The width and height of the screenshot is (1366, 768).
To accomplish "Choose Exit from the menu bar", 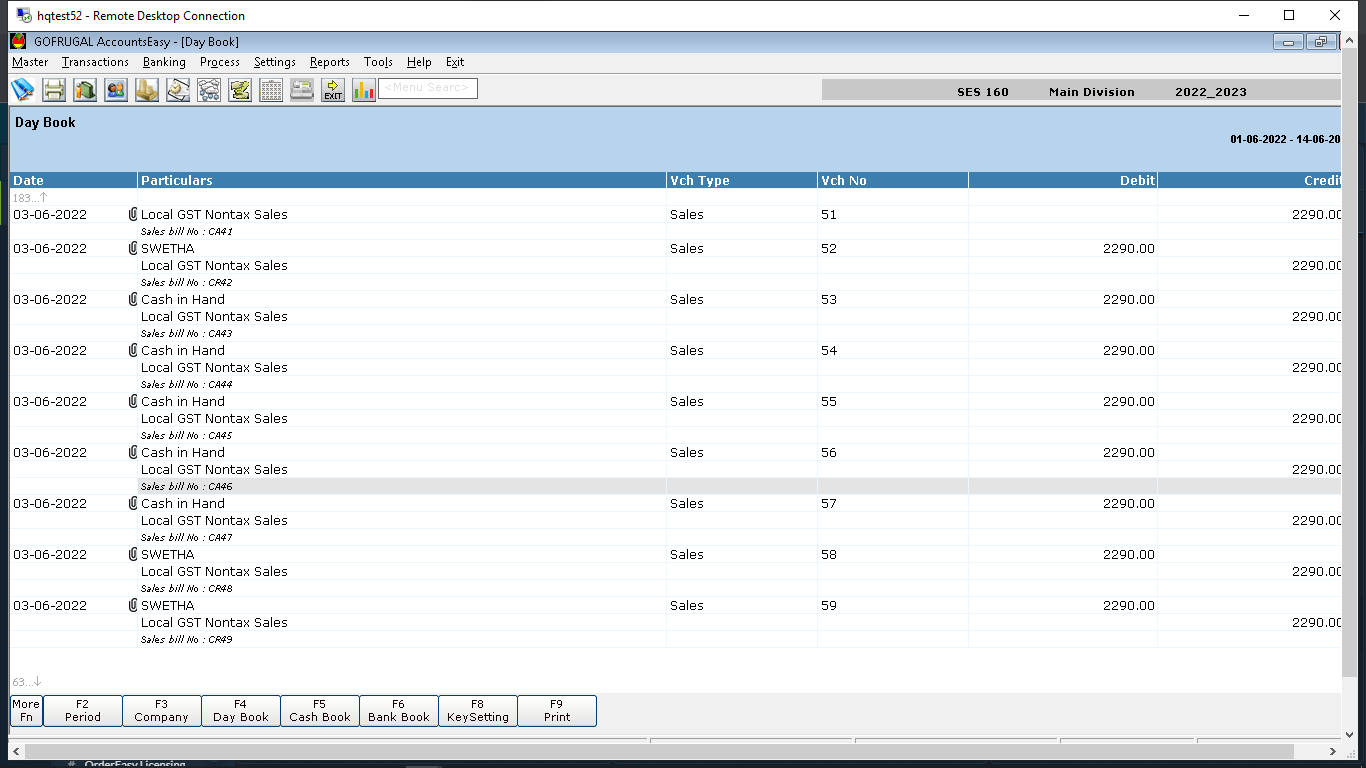I will click(455, 62).
